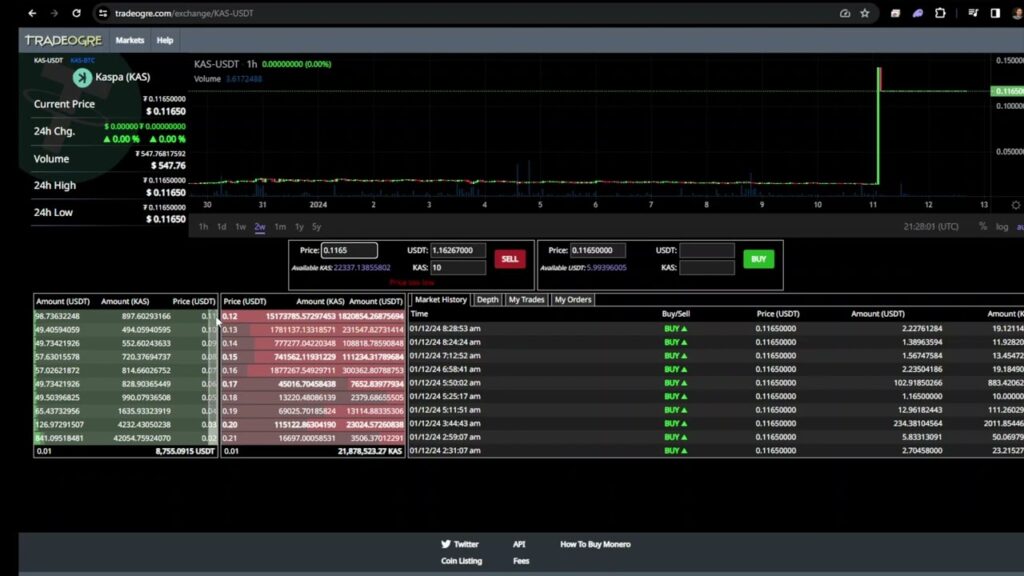Click the 11 date marker on chart axis
Viewport: 1024px width, 576px height.
pos(873,205)
